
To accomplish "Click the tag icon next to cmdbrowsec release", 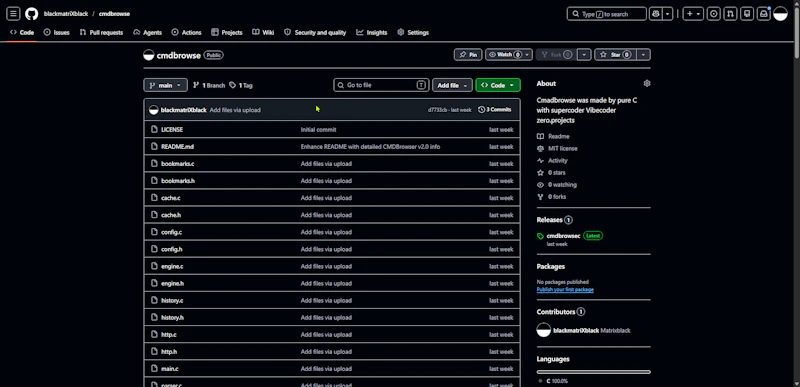I will point(540,236).
